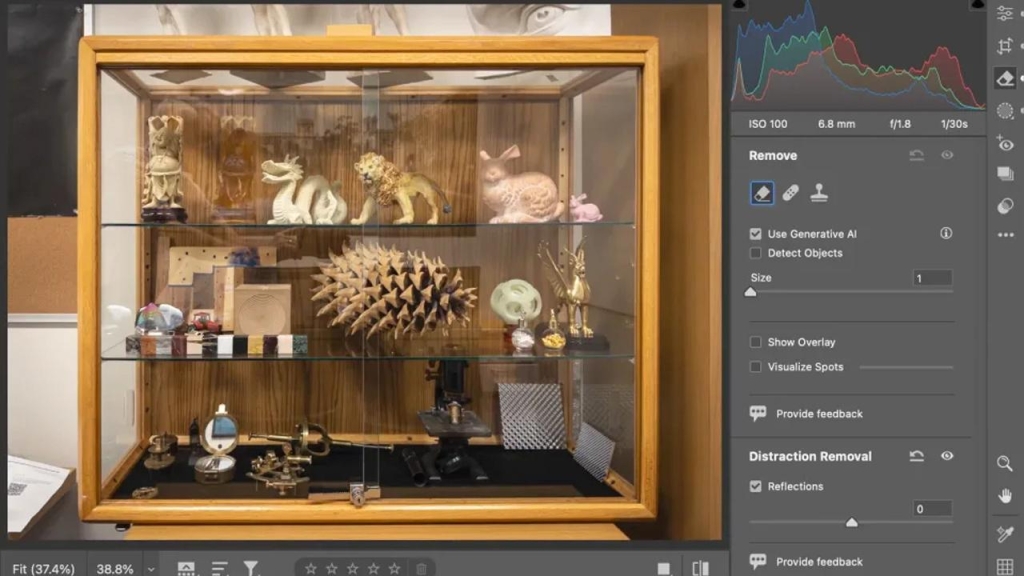Toggle shadow clipping warning in histogram
Viewport: 1024px width, 576px height.
[x=739, y=5]
